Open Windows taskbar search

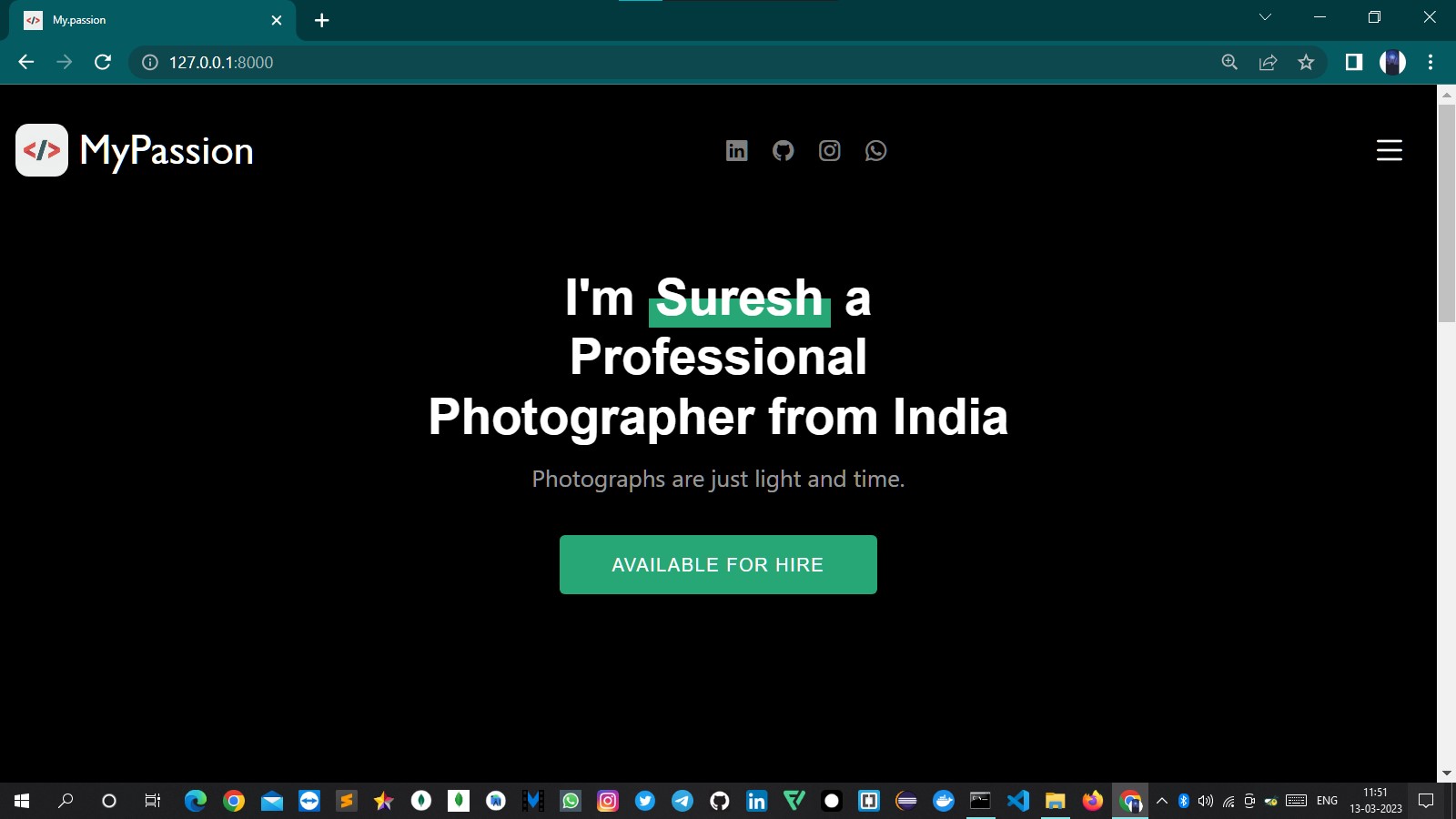pos(66,801)
